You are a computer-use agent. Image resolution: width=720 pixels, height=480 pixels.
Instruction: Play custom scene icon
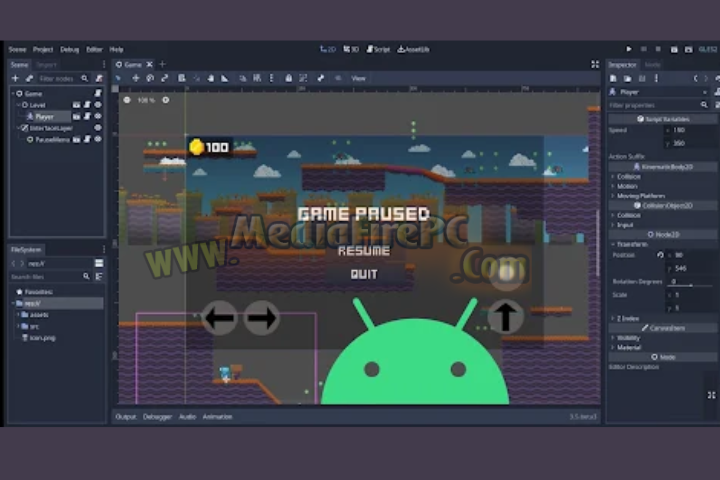(x=688, y=49)
